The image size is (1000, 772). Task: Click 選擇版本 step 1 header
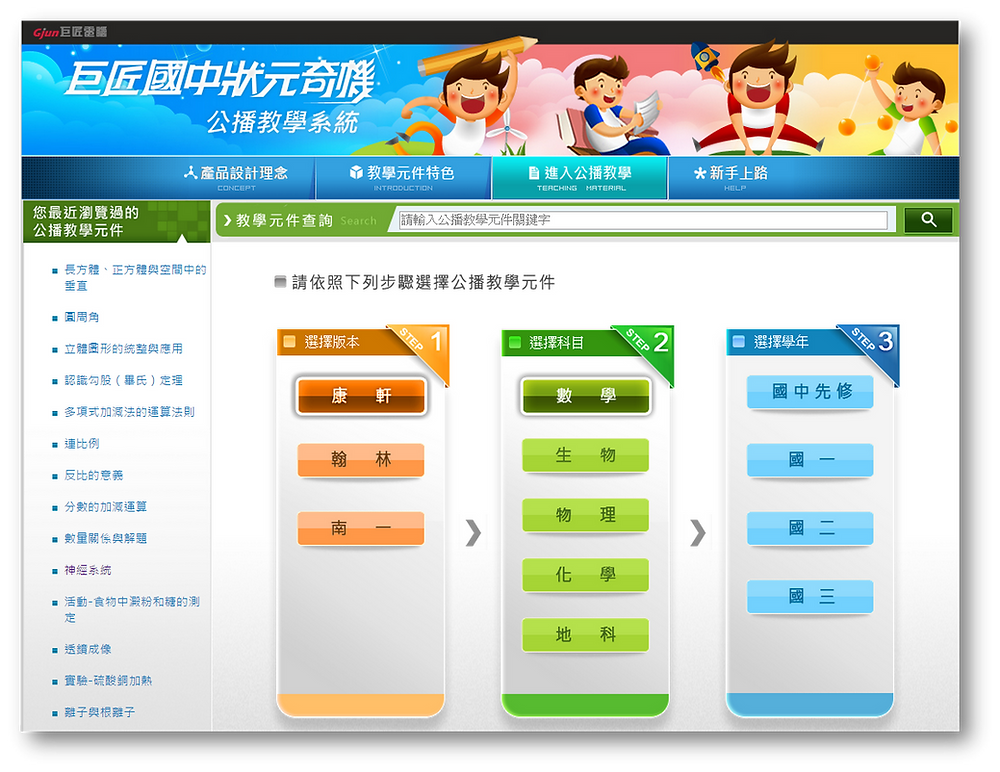[332, 342]
